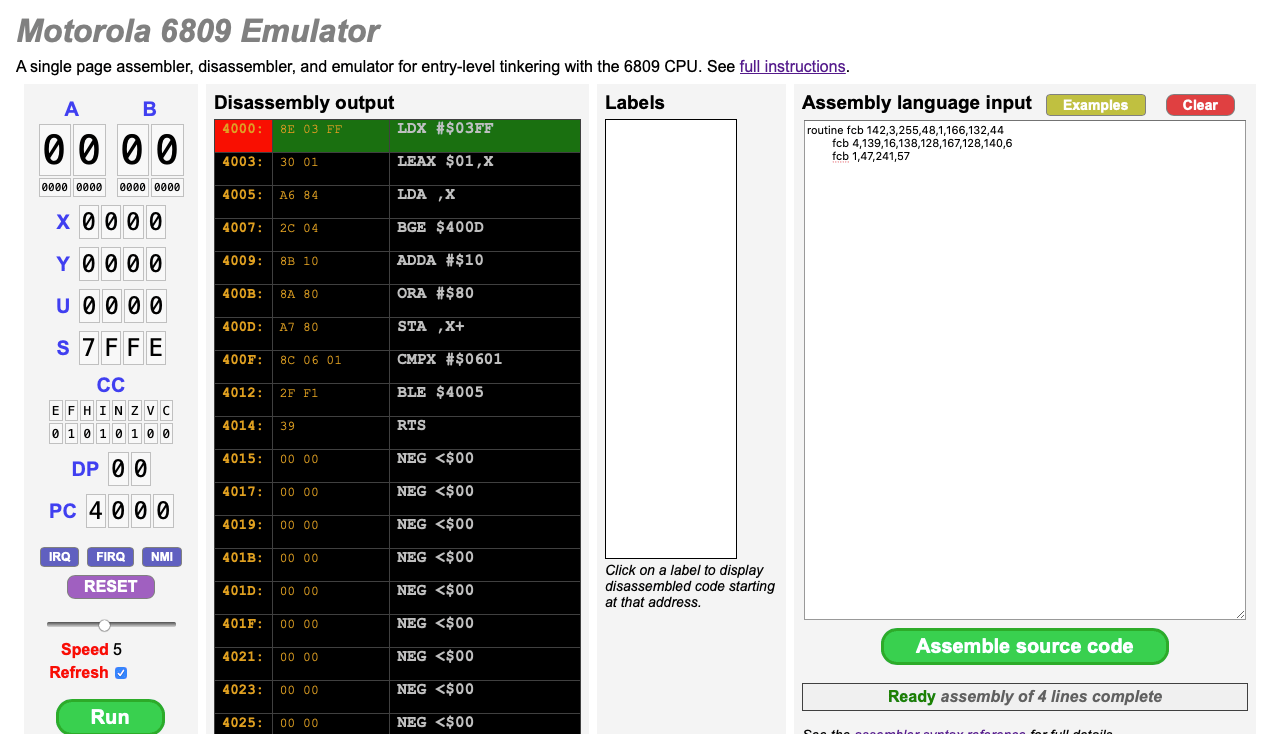The height and width of the screenshot is (734, 1280).
Task: Trigger the IRQ interrupt button
Action: click(60, 557)
